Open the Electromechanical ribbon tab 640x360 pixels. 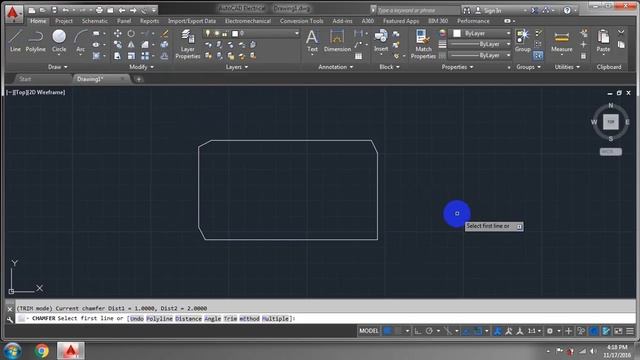pos(248,21)
